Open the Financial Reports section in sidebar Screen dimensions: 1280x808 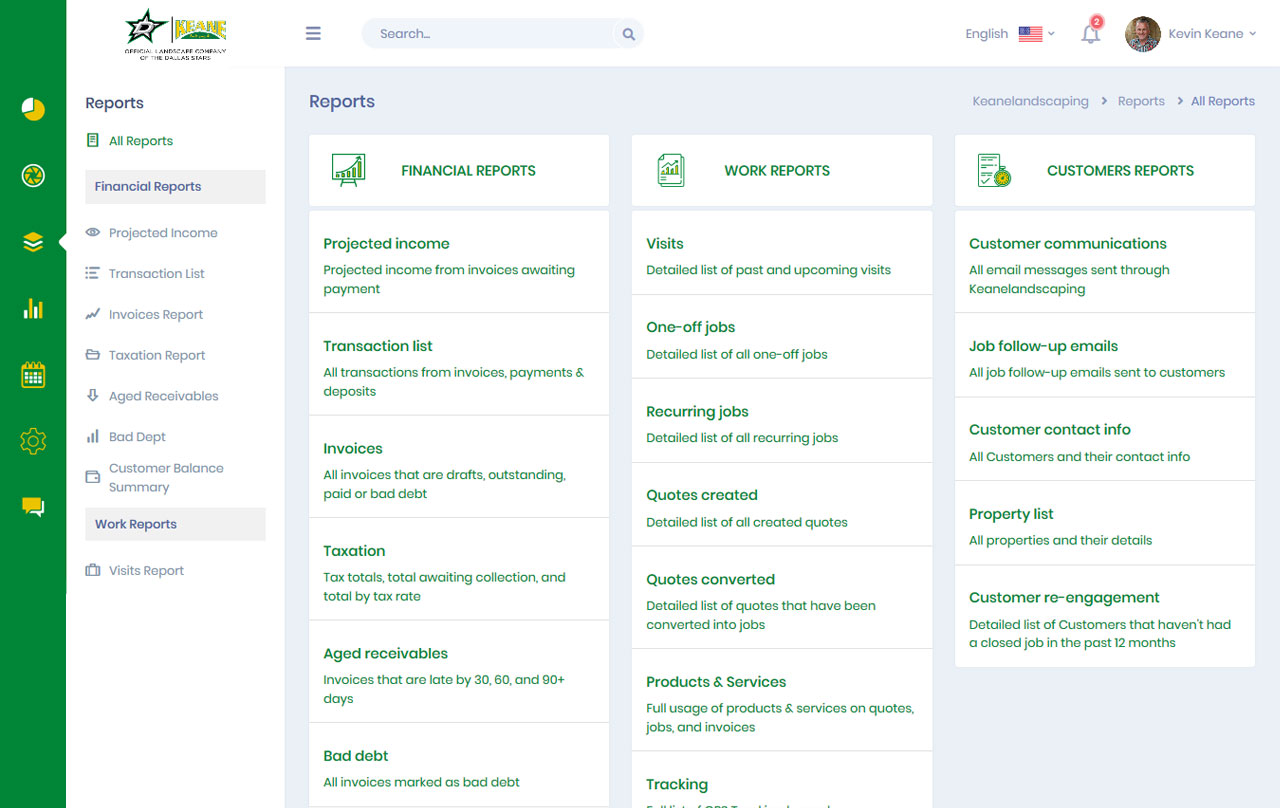(147, 186)
